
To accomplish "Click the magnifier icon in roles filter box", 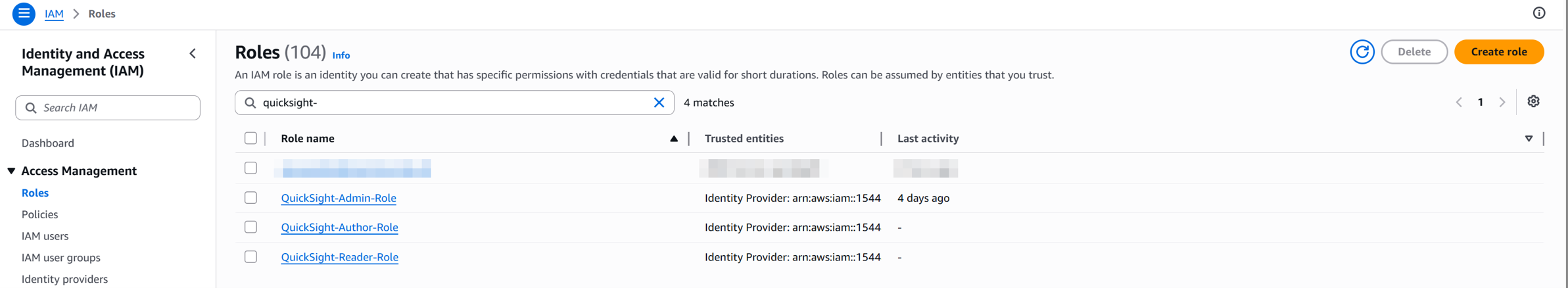I will click(250, 103).
